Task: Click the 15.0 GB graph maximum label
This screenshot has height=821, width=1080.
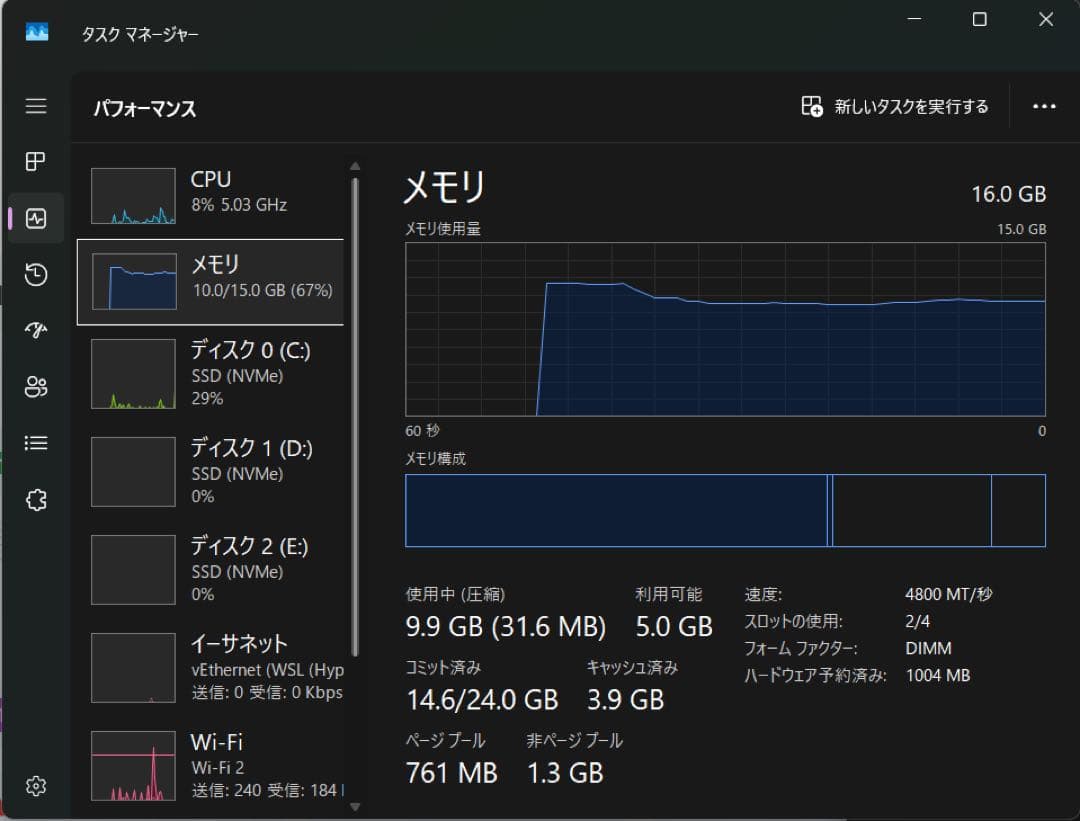Action: point(1021,229)
